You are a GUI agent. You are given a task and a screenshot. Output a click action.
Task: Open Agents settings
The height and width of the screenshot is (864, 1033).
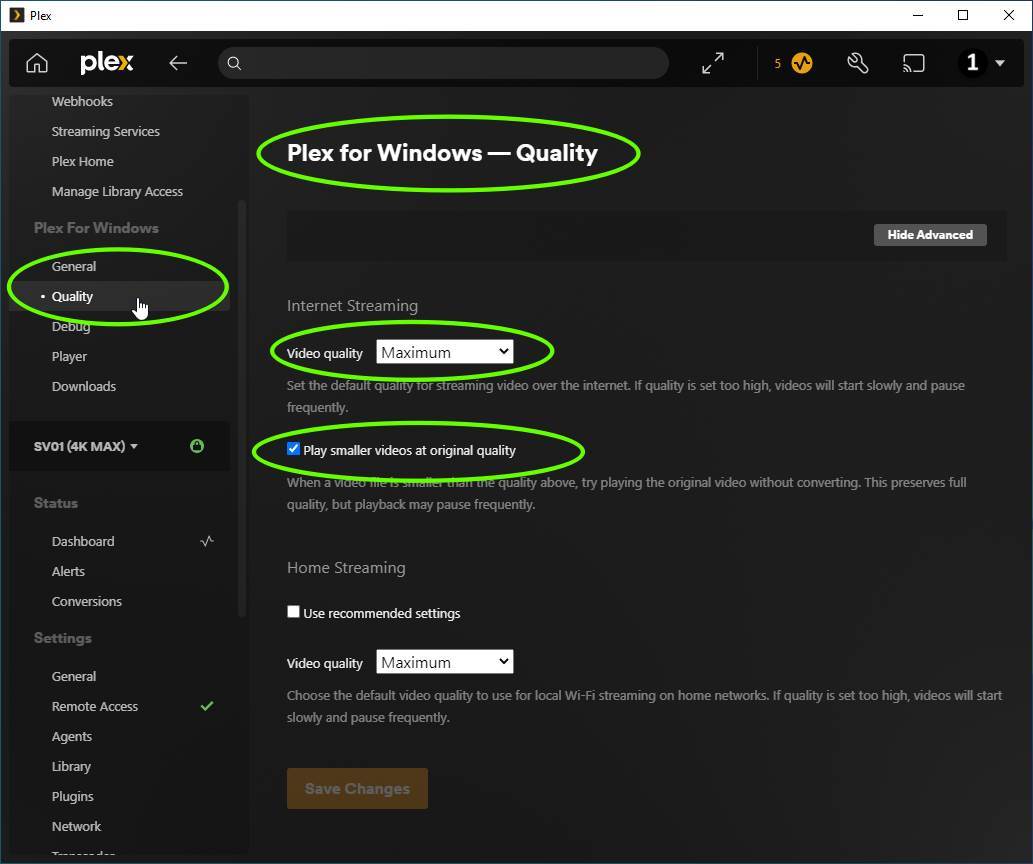72,736
